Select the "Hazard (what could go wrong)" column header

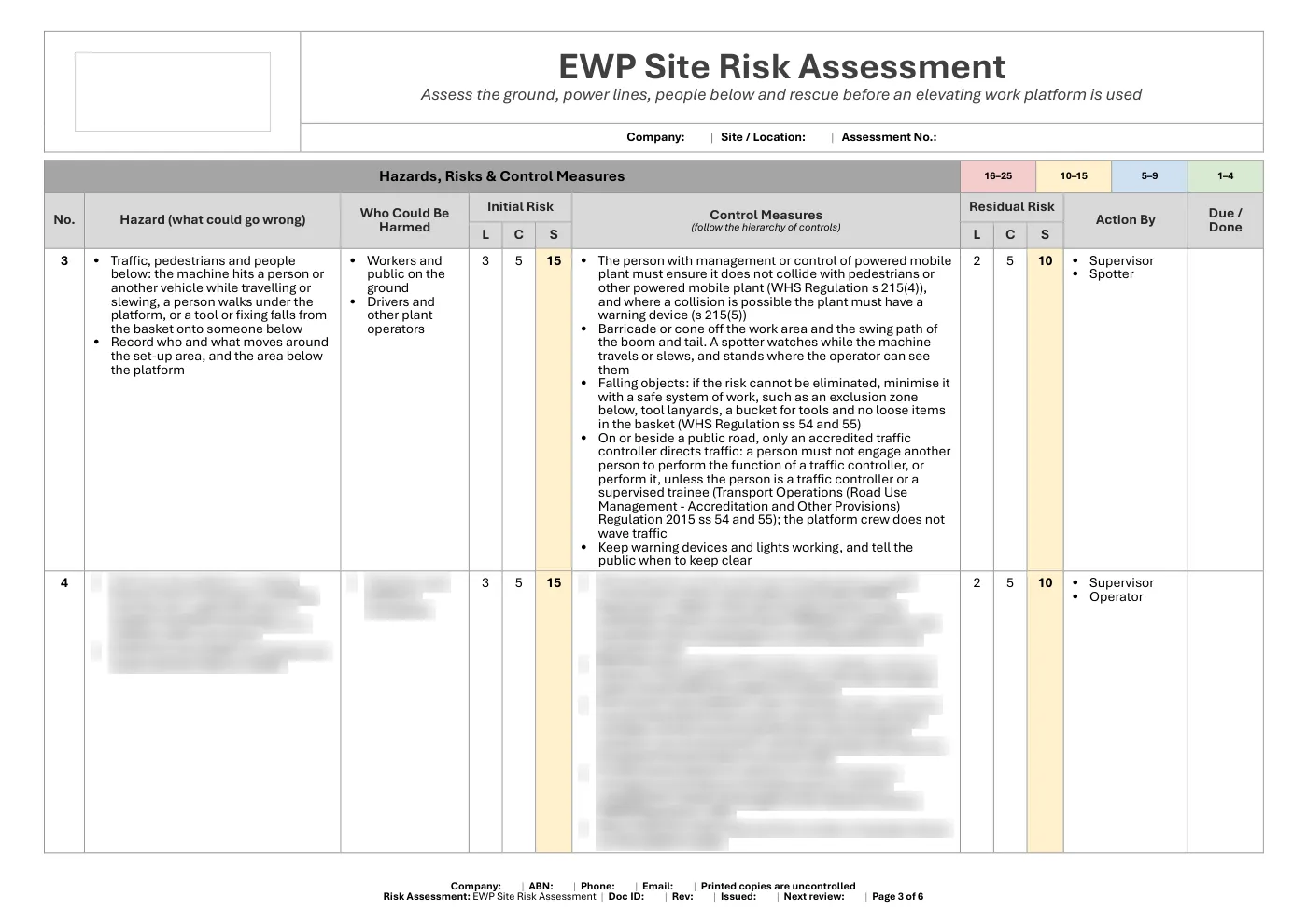pyautogui.click(x=213, y=220)
